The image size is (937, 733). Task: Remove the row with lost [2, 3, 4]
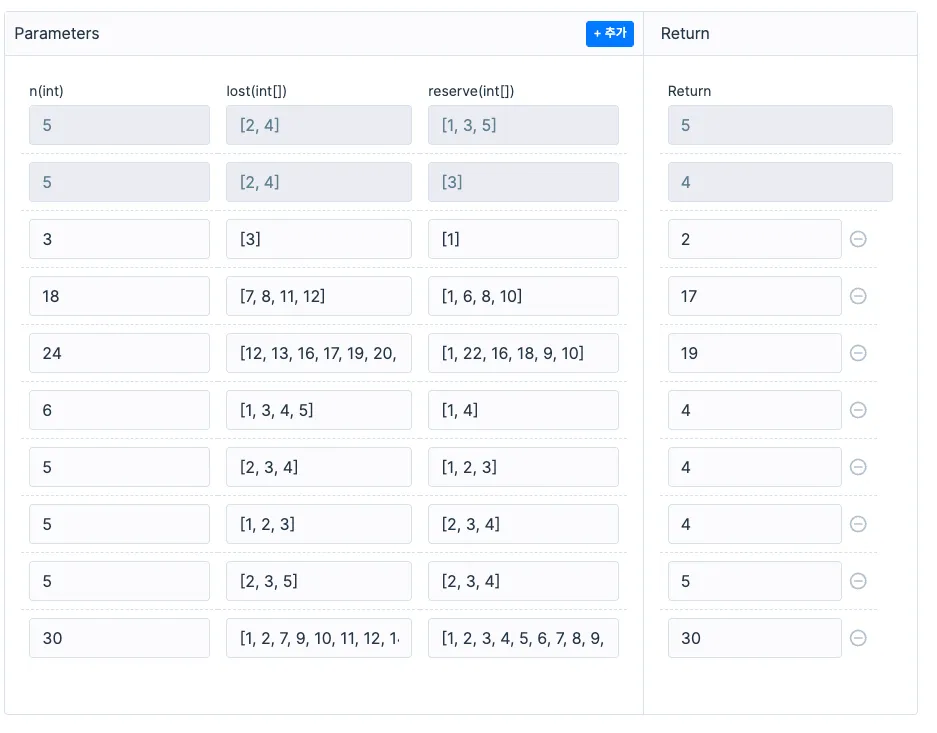click(858, 467)
